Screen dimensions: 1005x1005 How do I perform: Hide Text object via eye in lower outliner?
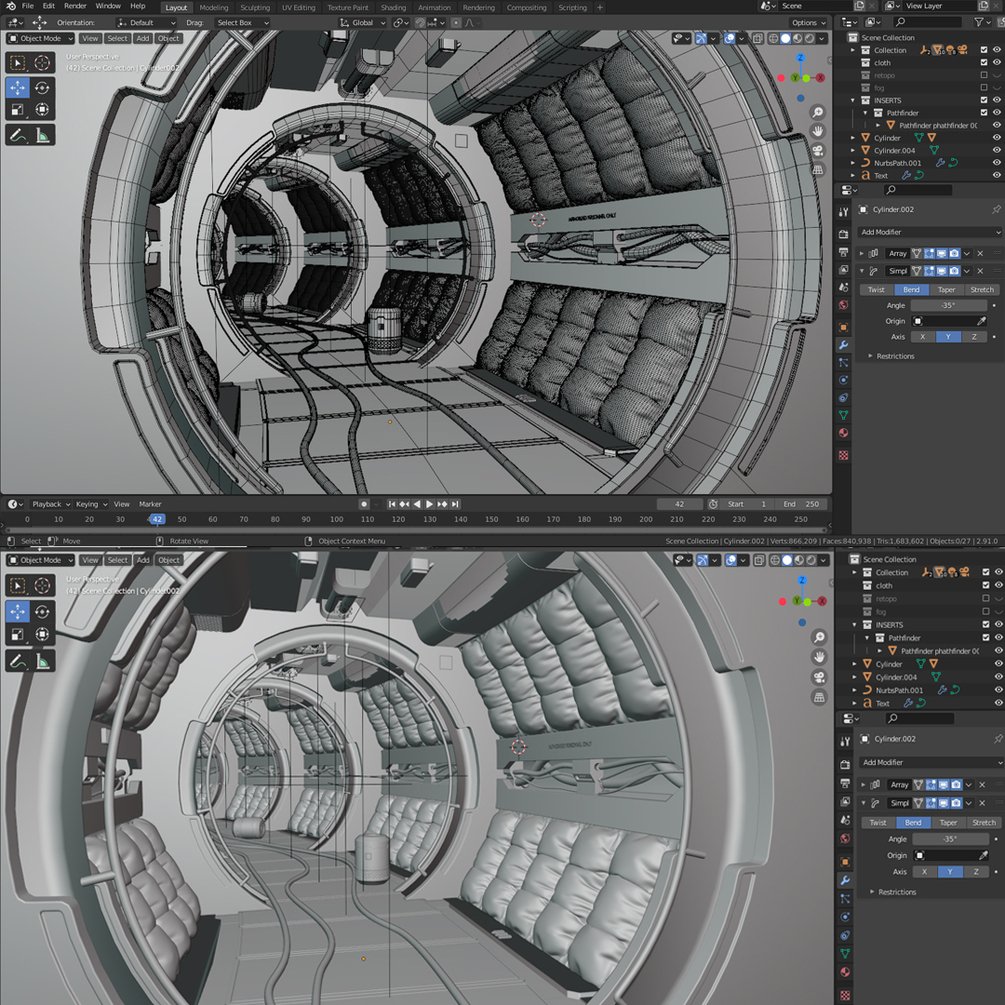[998, 703]
